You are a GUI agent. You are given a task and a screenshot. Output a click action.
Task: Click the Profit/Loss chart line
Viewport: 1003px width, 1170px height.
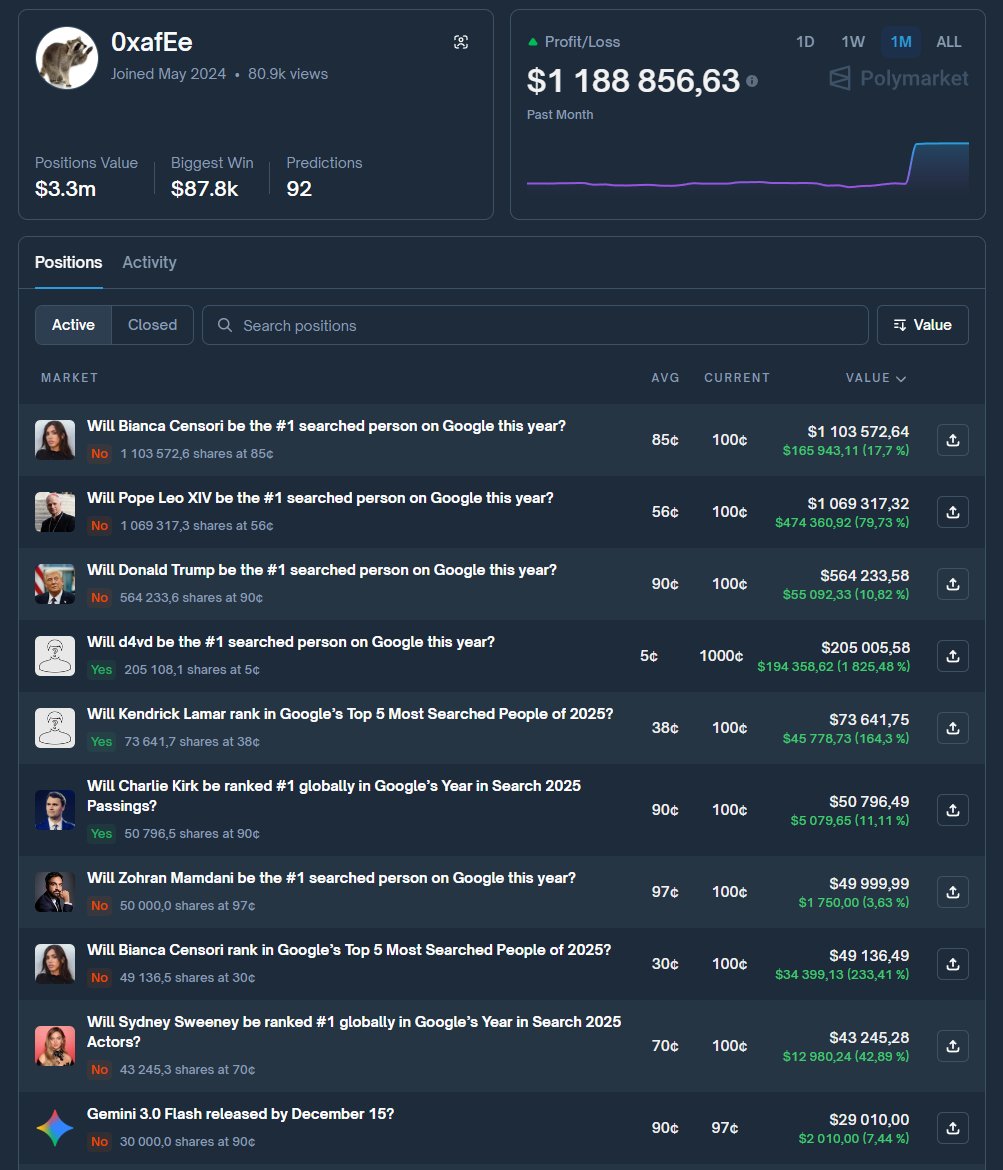[x=748, y=166]
